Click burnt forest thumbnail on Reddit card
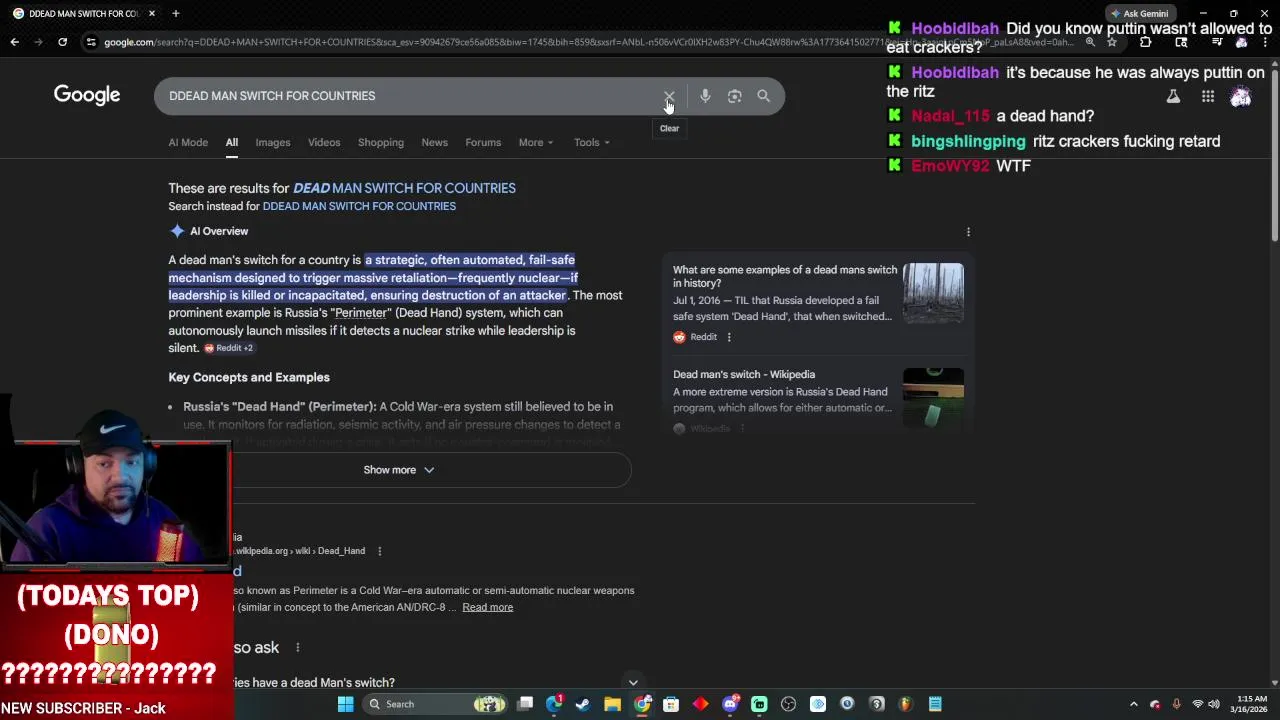 (x=933, y=293)
